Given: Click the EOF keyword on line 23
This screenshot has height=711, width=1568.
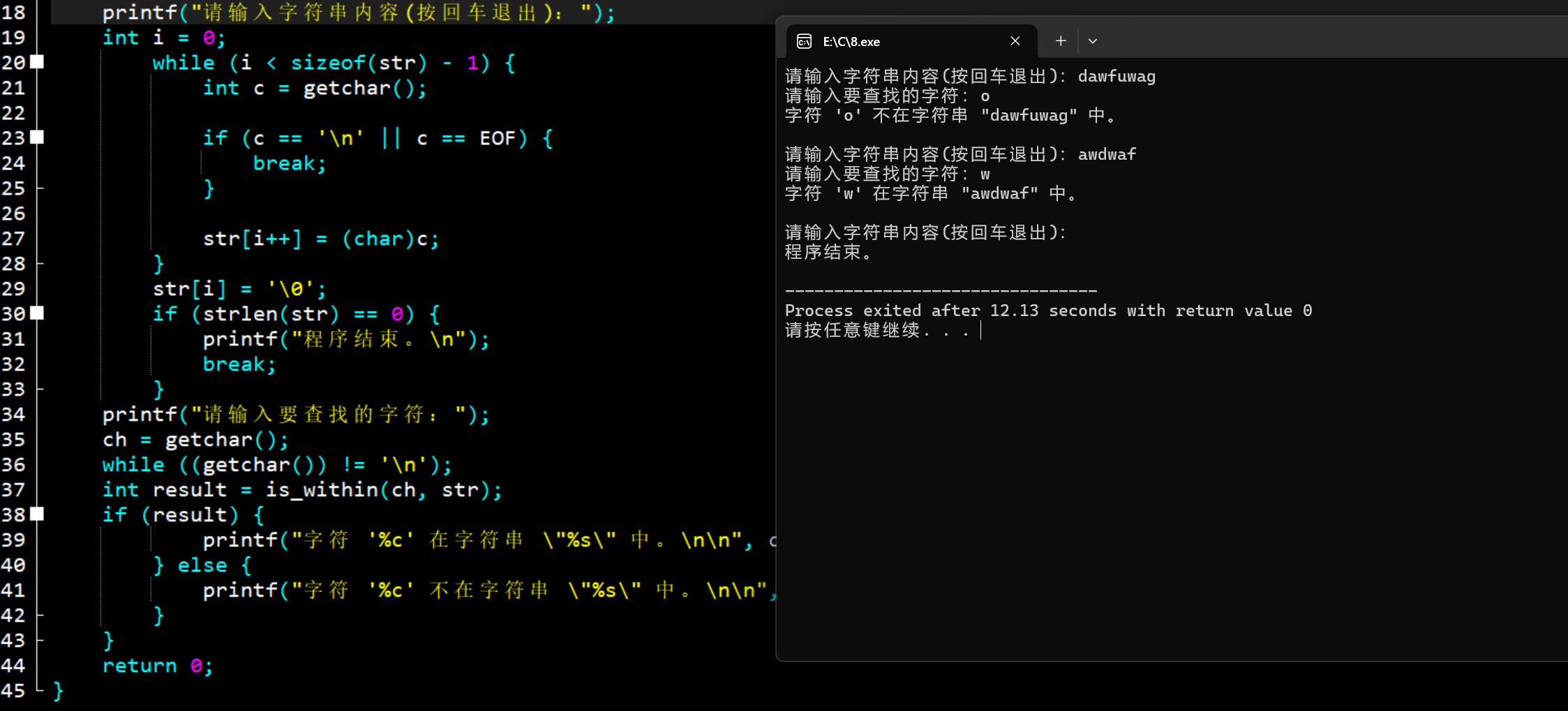Looking at the screenshot, I should [498, 138].
